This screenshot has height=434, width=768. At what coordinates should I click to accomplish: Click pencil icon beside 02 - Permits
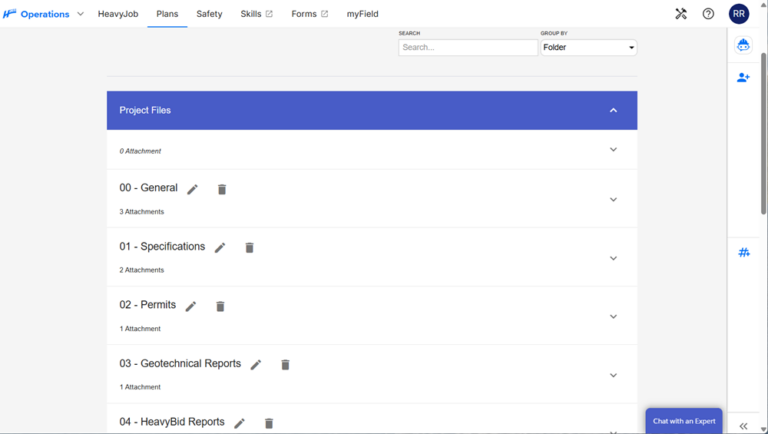click(x=191, y=306)
